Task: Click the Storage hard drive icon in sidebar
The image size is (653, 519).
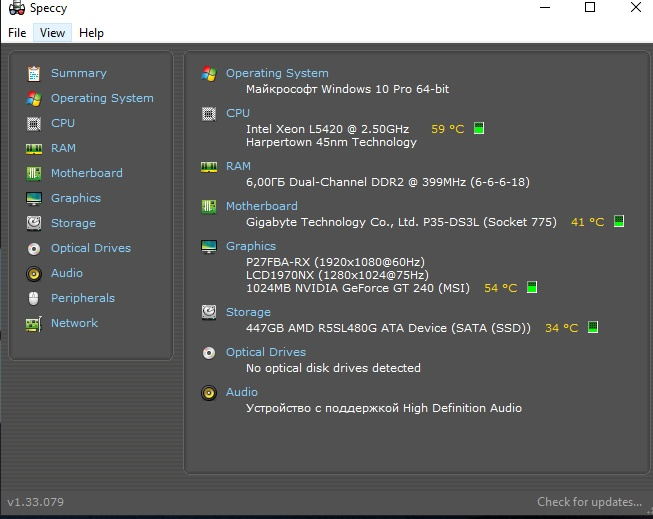Action: point(34,223)
